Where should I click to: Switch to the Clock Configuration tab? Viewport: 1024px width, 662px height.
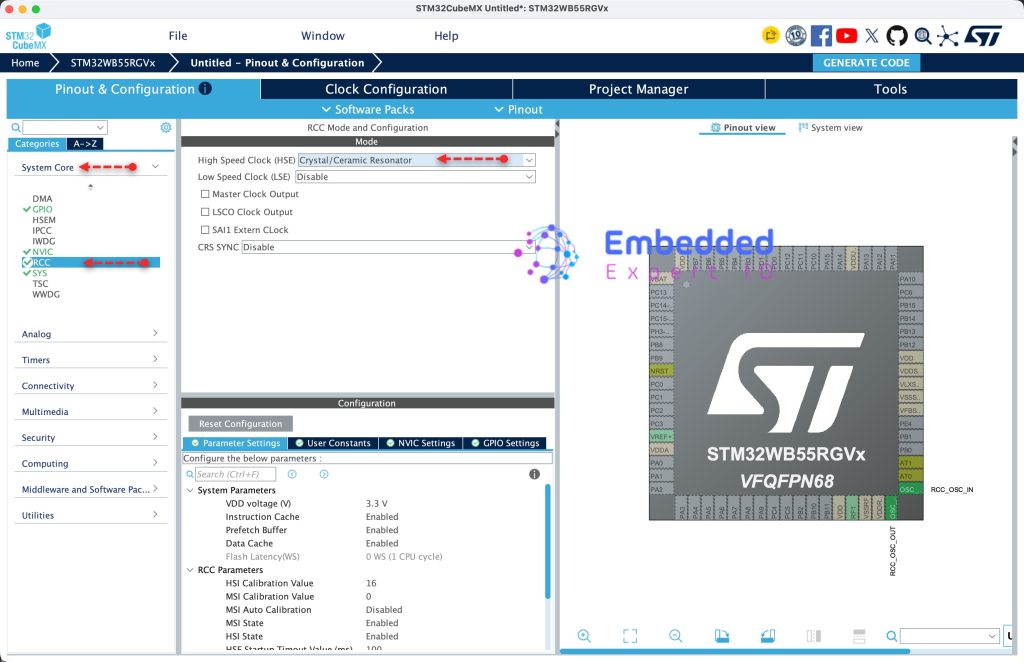(386, 89)
